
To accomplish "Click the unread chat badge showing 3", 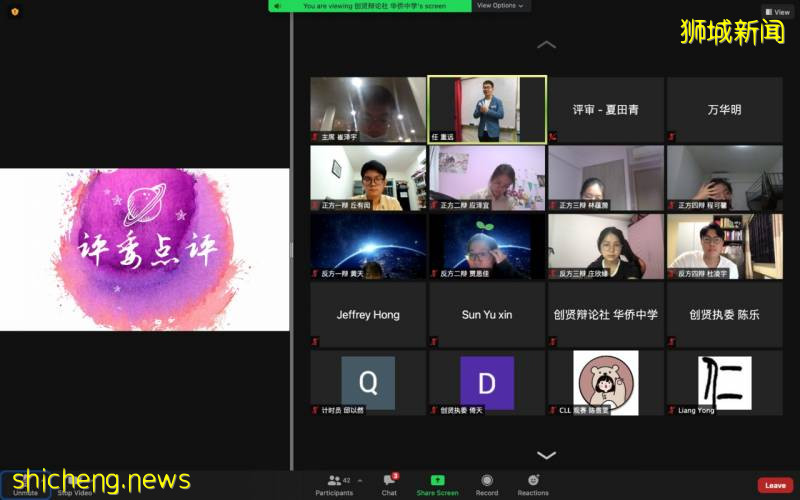I will point(395,476).
